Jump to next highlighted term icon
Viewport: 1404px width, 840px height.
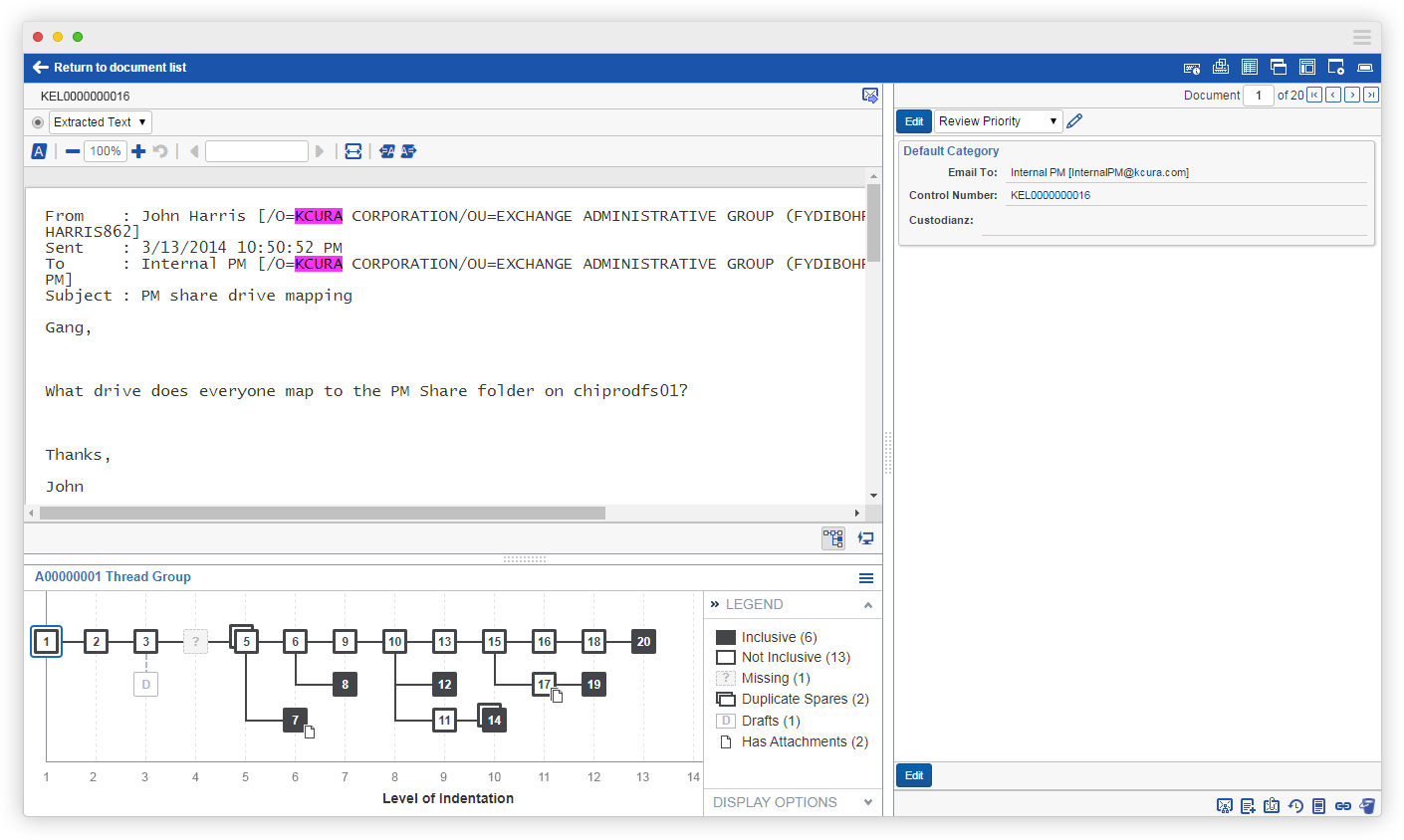[408, 151]
